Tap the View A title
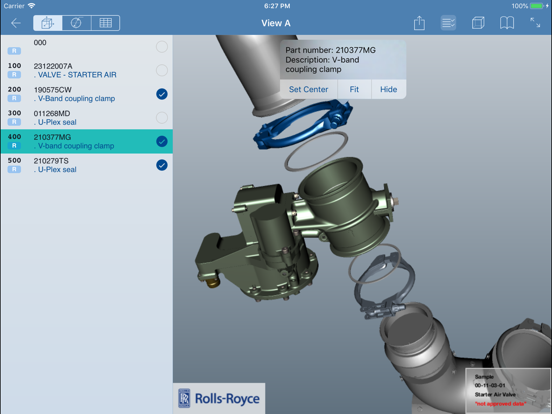 [276, 23]
